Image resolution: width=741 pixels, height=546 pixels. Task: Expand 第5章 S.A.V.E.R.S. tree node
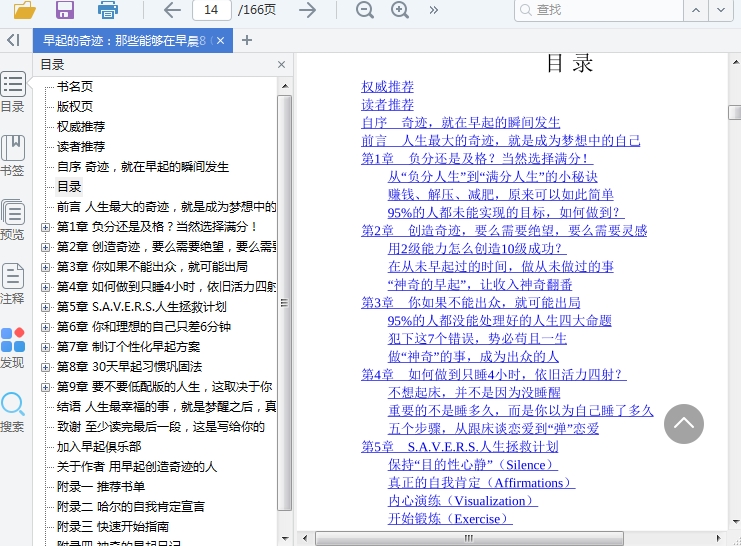[45, 307]
